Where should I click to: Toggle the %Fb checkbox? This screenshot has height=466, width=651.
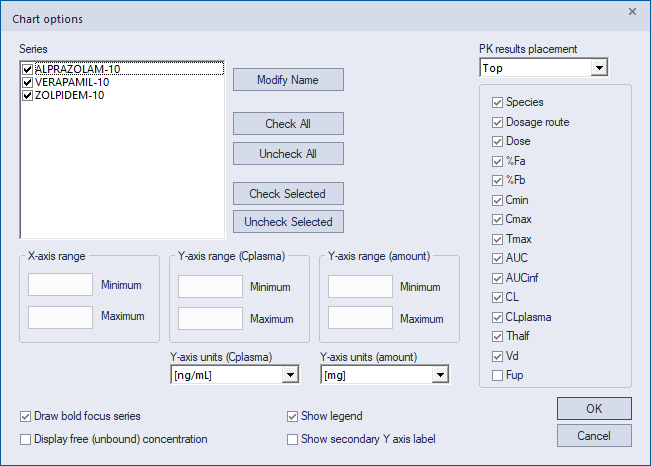click(x=497, y=181)
